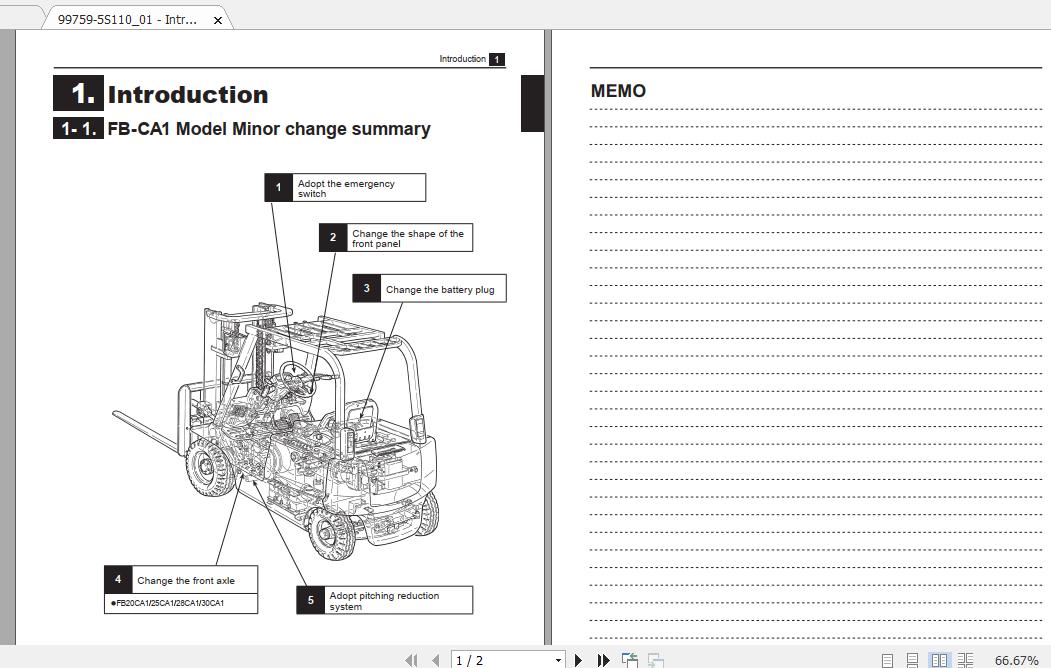
Task: Toggle the two-page facing view
Action: 939,659
